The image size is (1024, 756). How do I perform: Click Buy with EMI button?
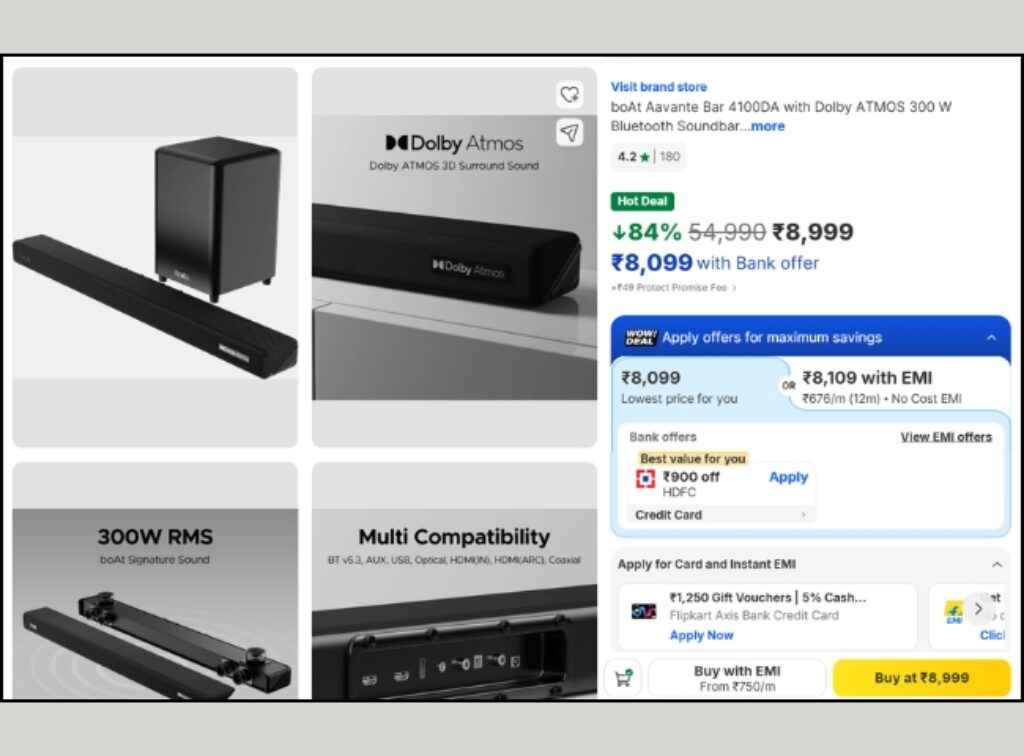[737, 678]
